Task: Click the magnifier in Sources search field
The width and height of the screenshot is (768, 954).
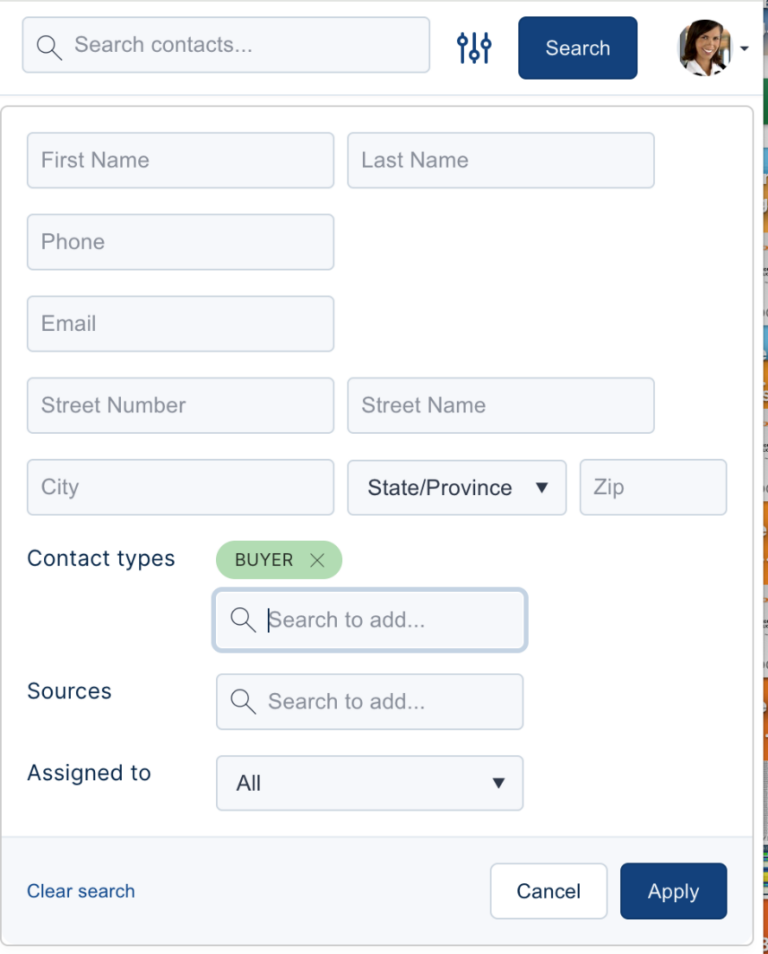Action: point(242,702)
